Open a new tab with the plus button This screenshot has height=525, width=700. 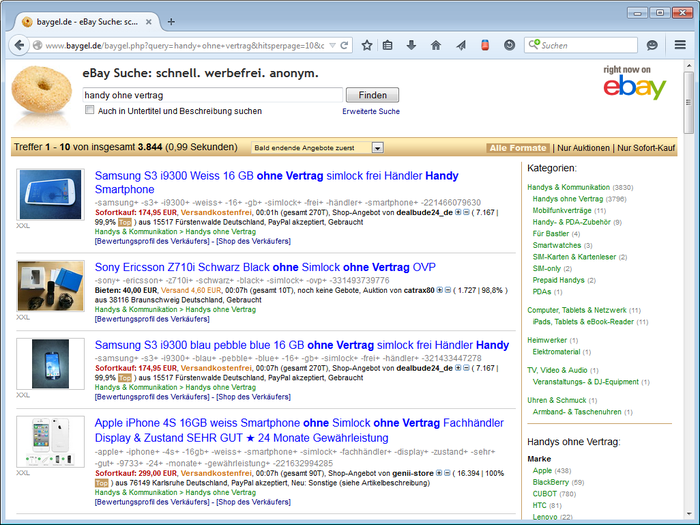point(171,21)
